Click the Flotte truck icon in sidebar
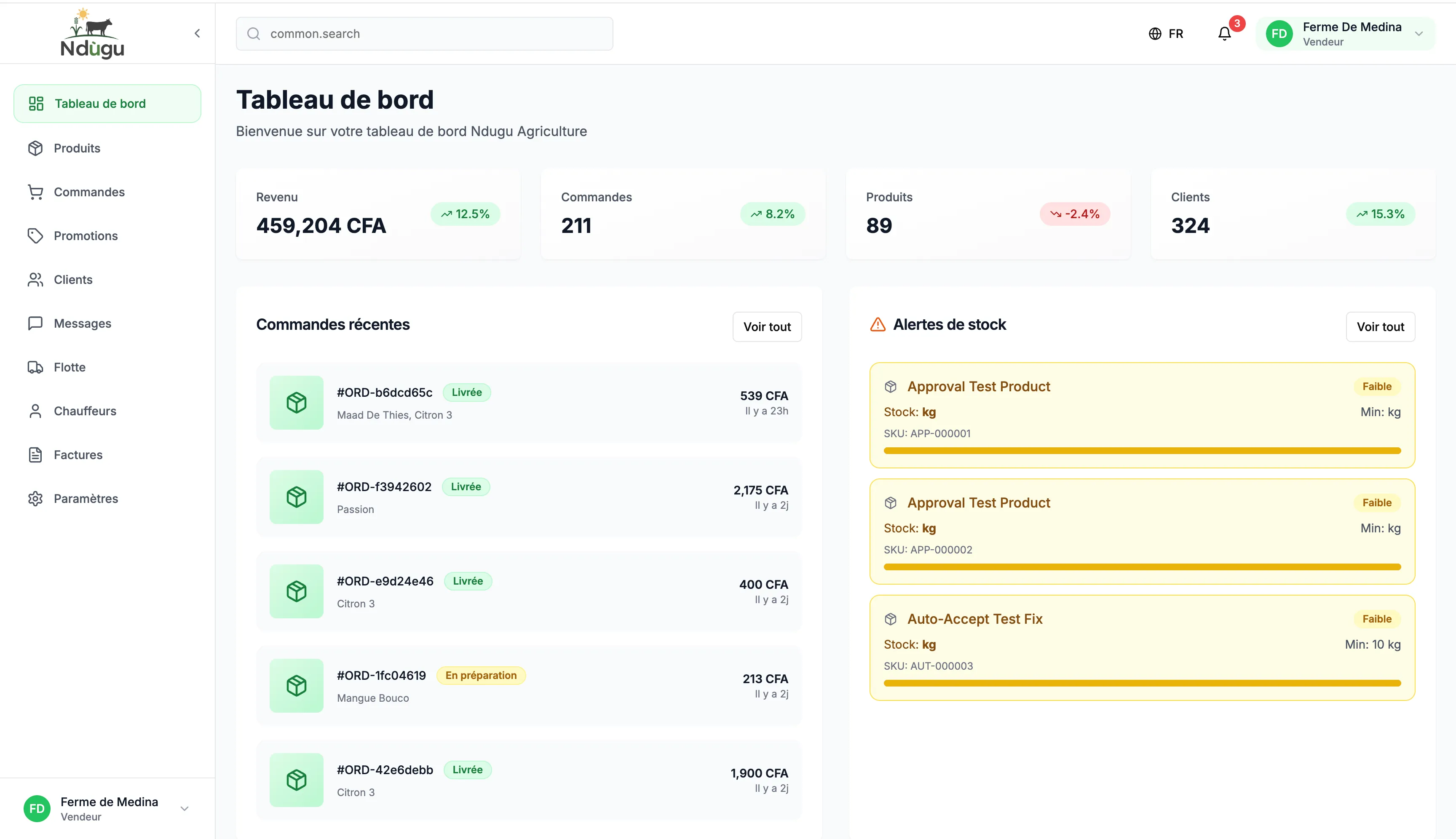1456x839 pixels. [35, 368]
